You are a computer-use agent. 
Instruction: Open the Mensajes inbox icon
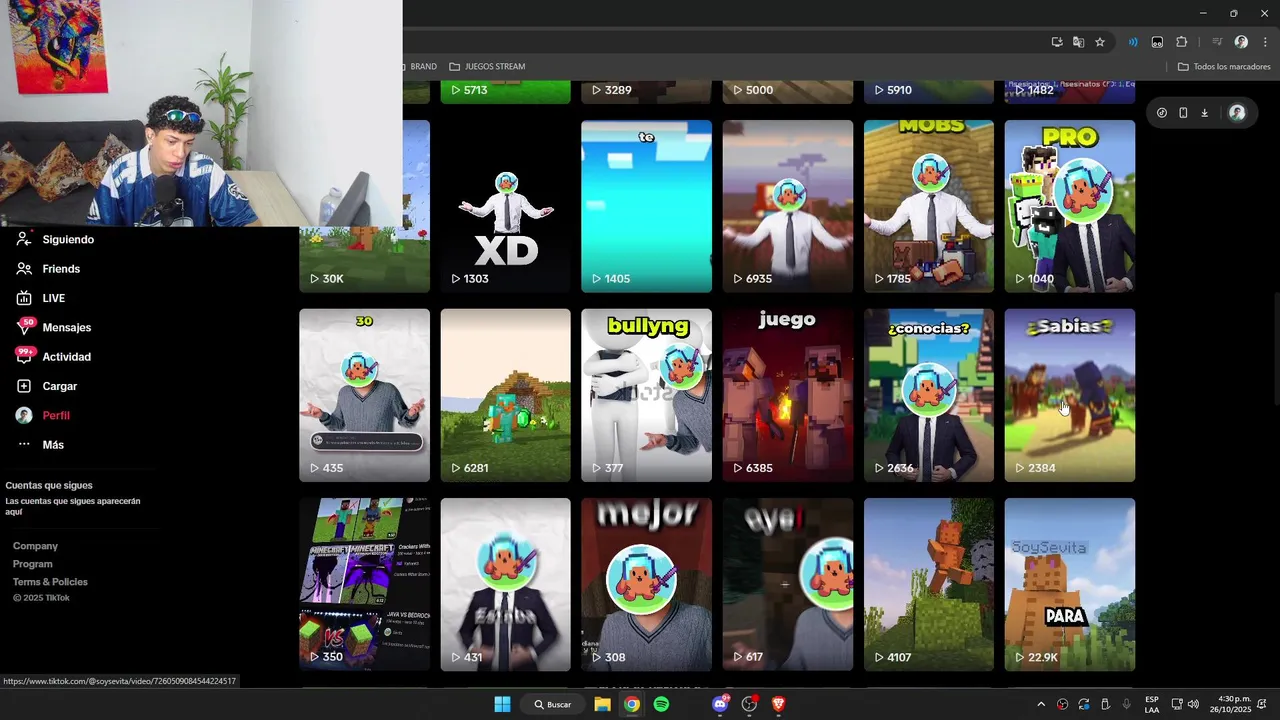click(x=24, y=327)
